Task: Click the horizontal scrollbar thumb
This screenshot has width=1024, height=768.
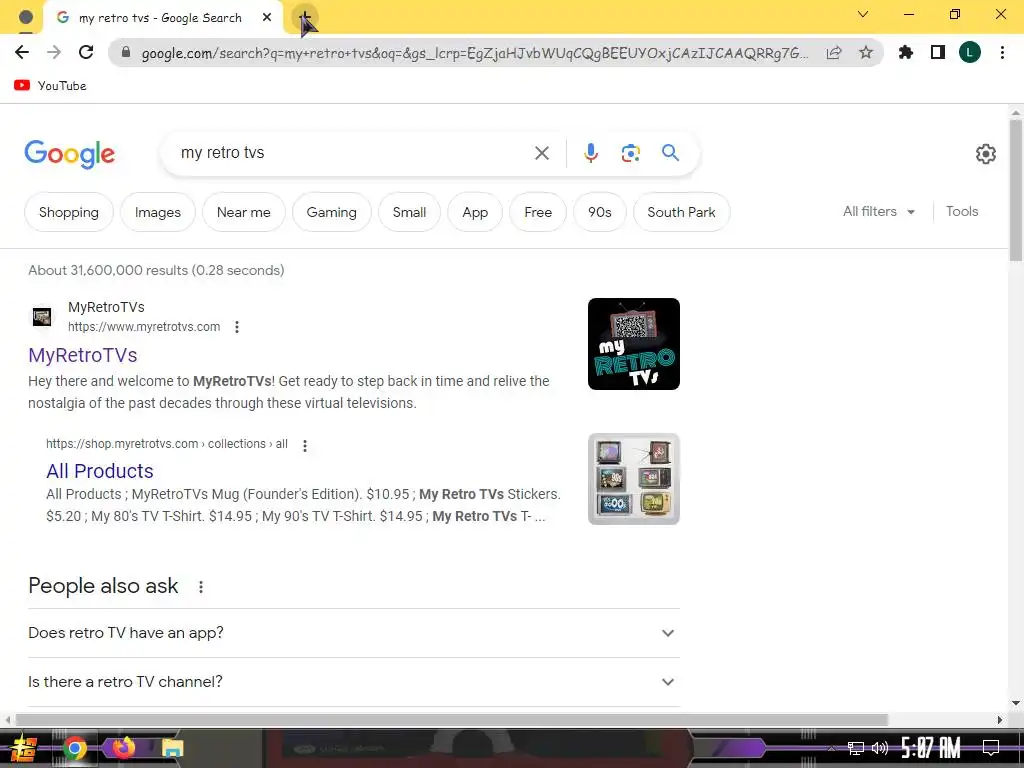Action: 452,720
